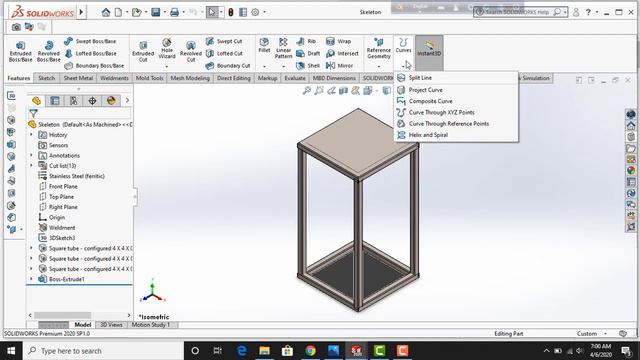The height and width of the screenshot is (360, 640).
Task: Switch to the Sketch tab
Action: click(47, 78)
